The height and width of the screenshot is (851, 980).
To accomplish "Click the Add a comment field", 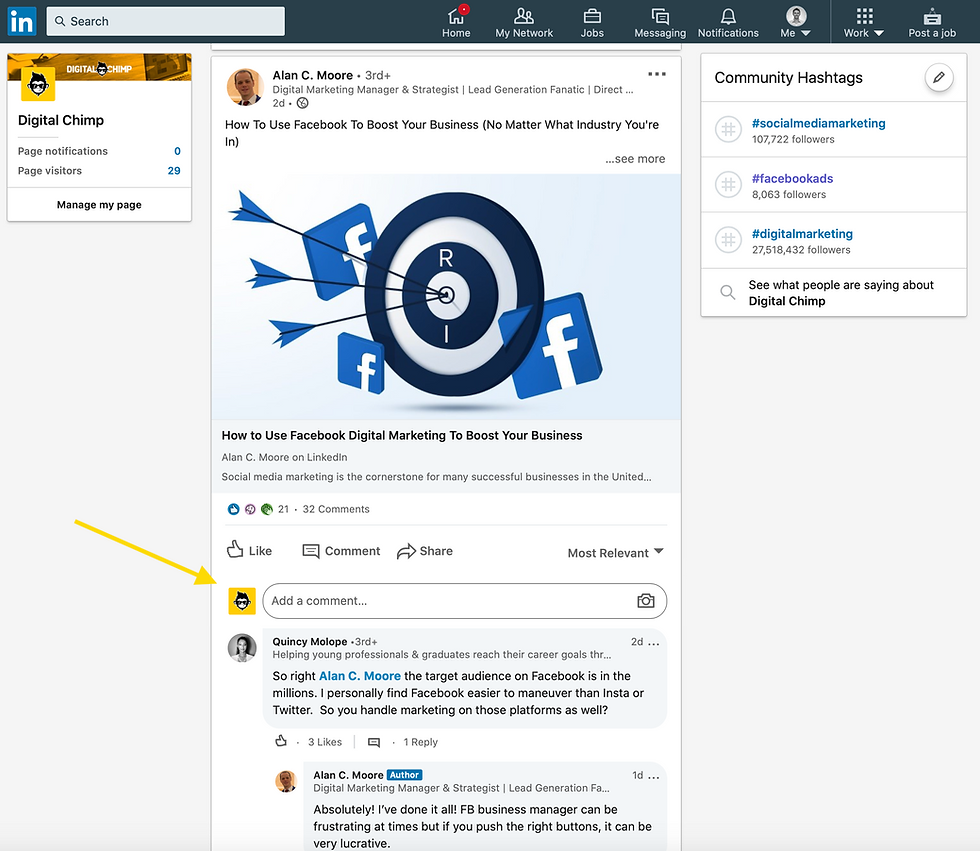I will click(464, 601).
